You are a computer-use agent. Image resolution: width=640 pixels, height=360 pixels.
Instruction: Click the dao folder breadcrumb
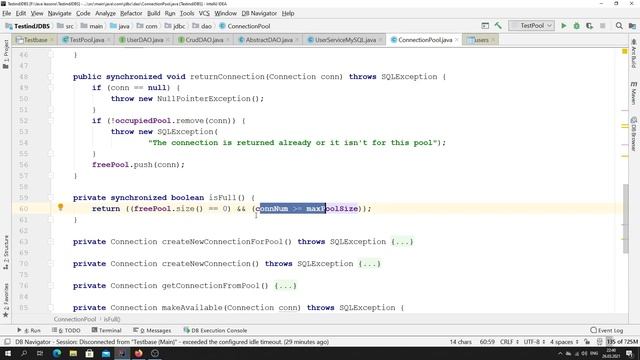point(202,26)
